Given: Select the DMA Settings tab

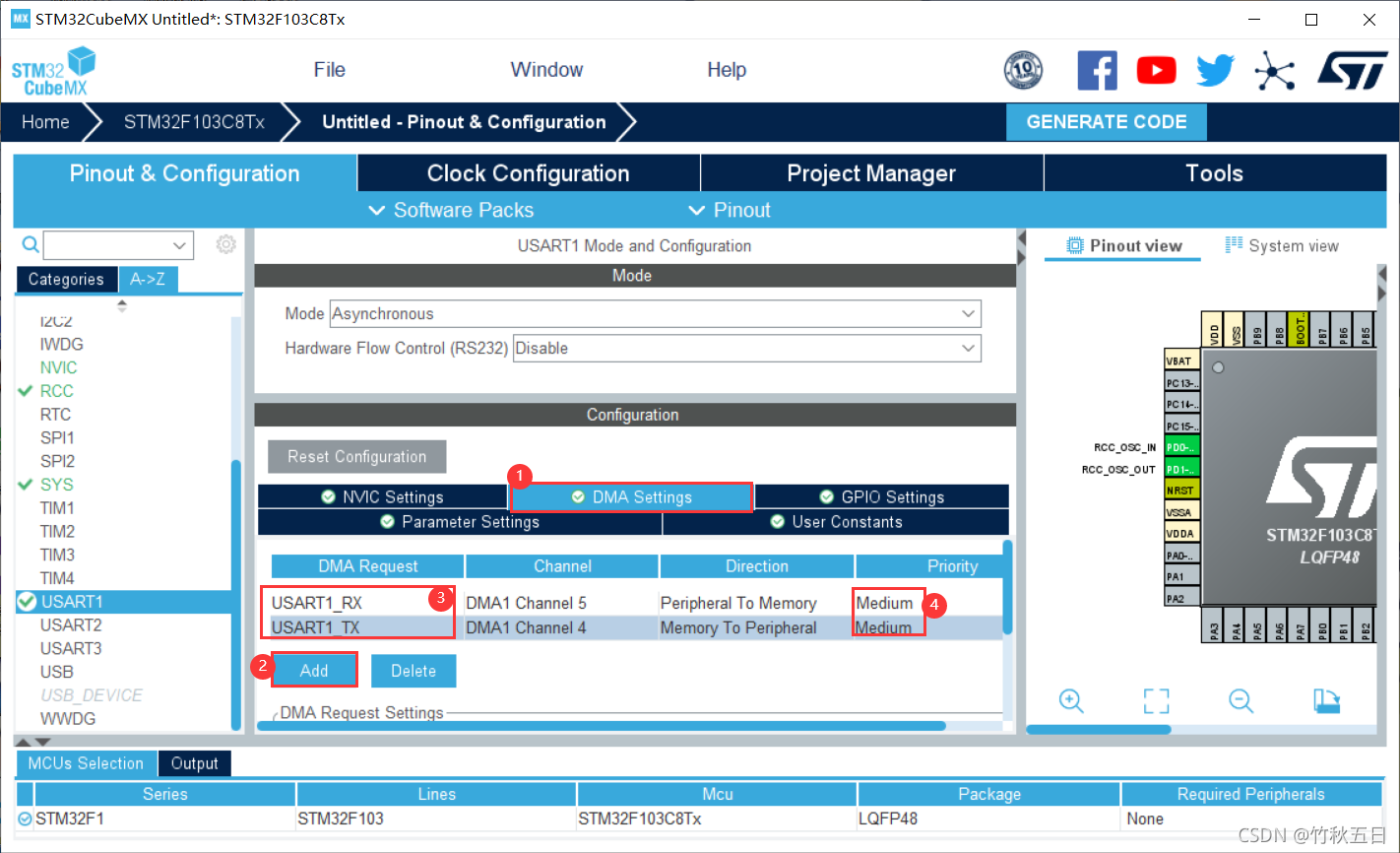Looking at the screenshot, I should click(632, 497).
